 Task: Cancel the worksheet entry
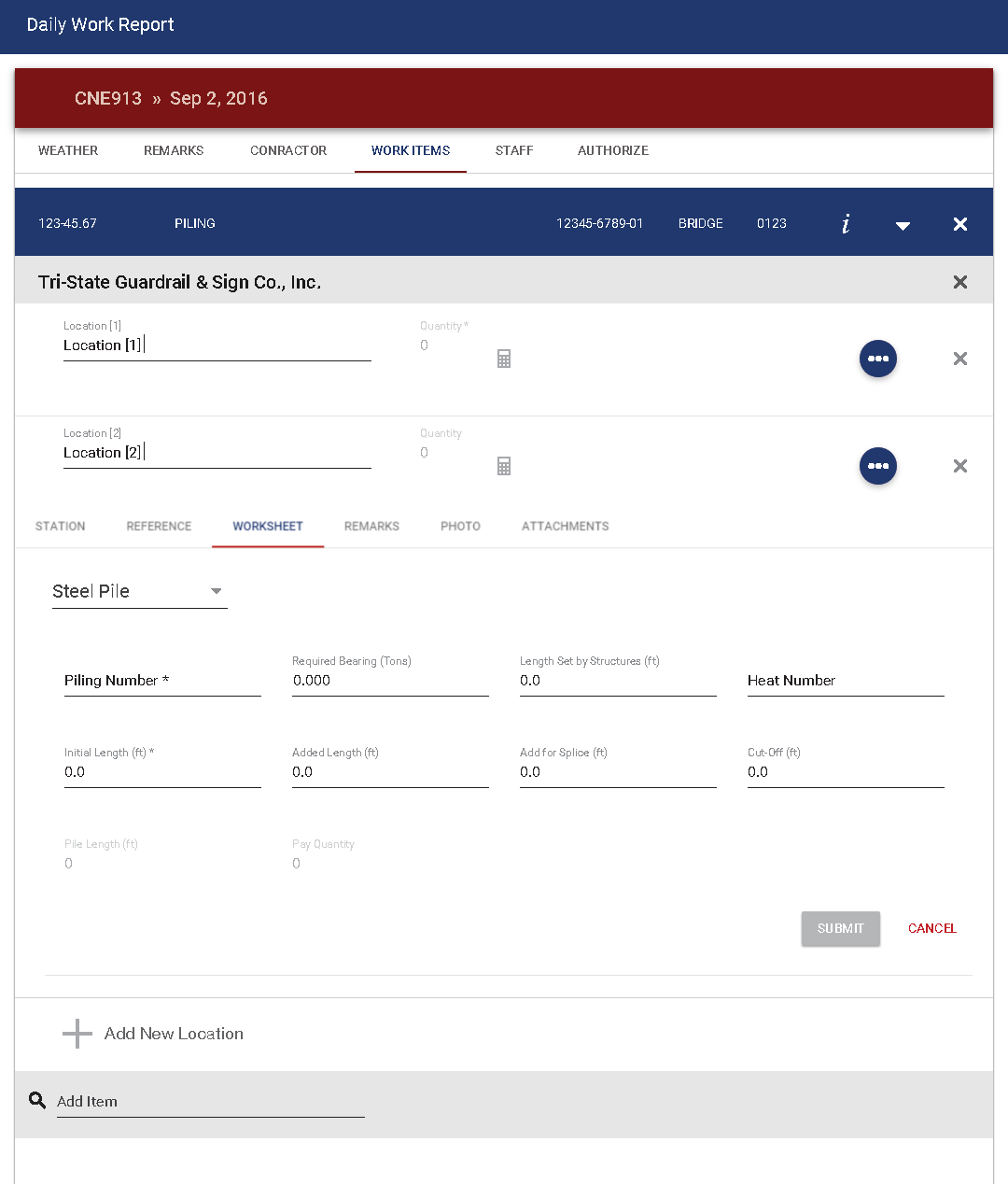click(932, 928)
